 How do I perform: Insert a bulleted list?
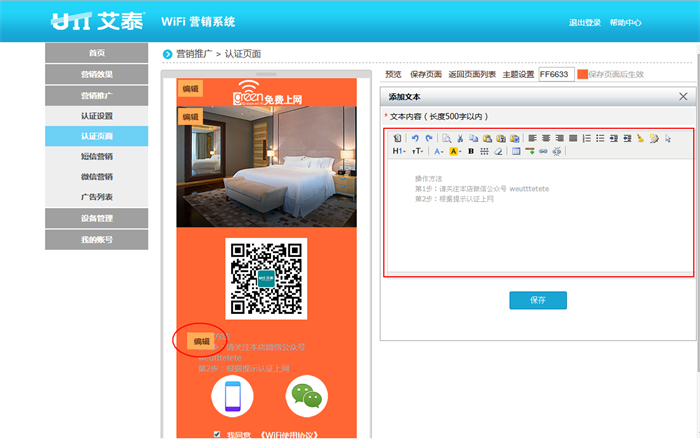pyautogui.click(x=600, y=138)
